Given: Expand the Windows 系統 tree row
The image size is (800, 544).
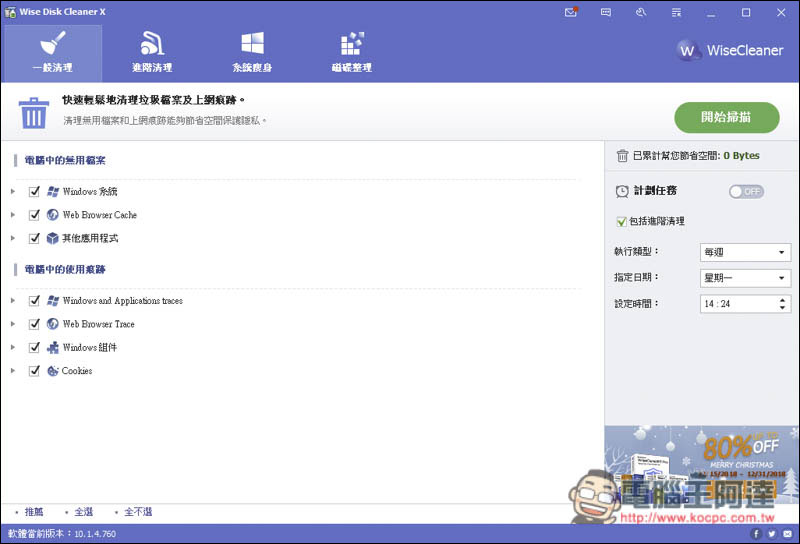Looking at the screenshot, I should pos(13,191).
